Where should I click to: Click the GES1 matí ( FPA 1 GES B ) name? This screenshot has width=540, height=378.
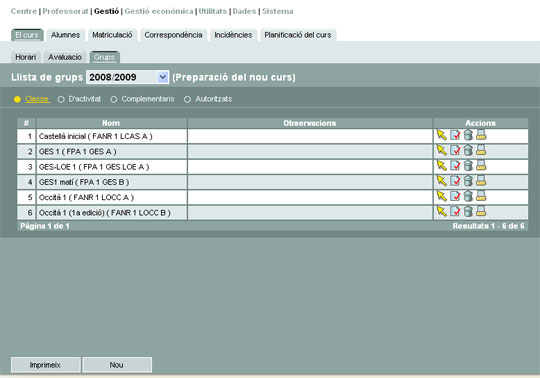coord(84,182)
